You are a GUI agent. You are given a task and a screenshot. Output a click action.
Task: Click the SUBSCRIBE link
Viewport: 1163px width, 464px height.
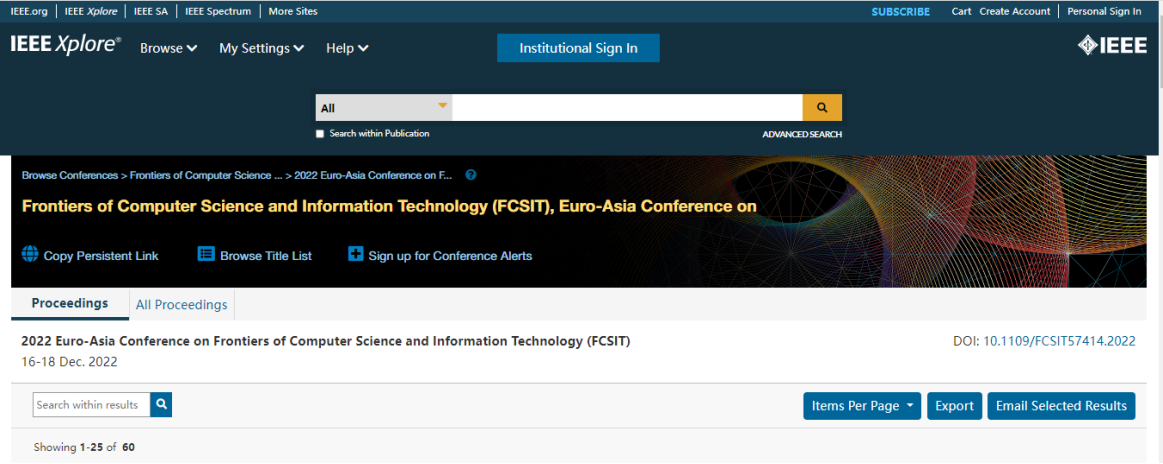click(900, 11)
